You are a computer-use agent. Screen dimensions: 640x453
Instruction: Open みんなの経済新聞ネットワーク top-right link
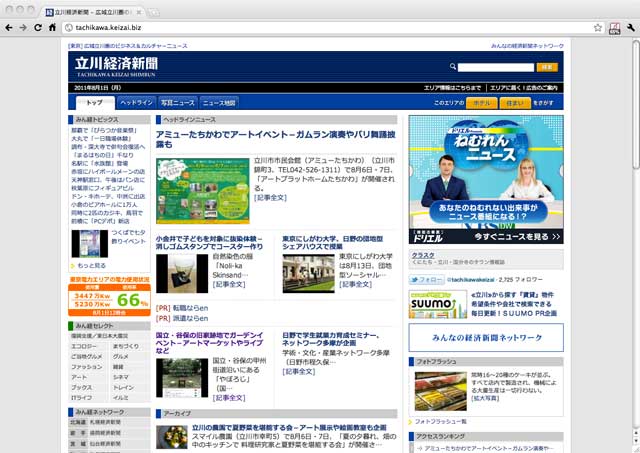pos(527,46)
